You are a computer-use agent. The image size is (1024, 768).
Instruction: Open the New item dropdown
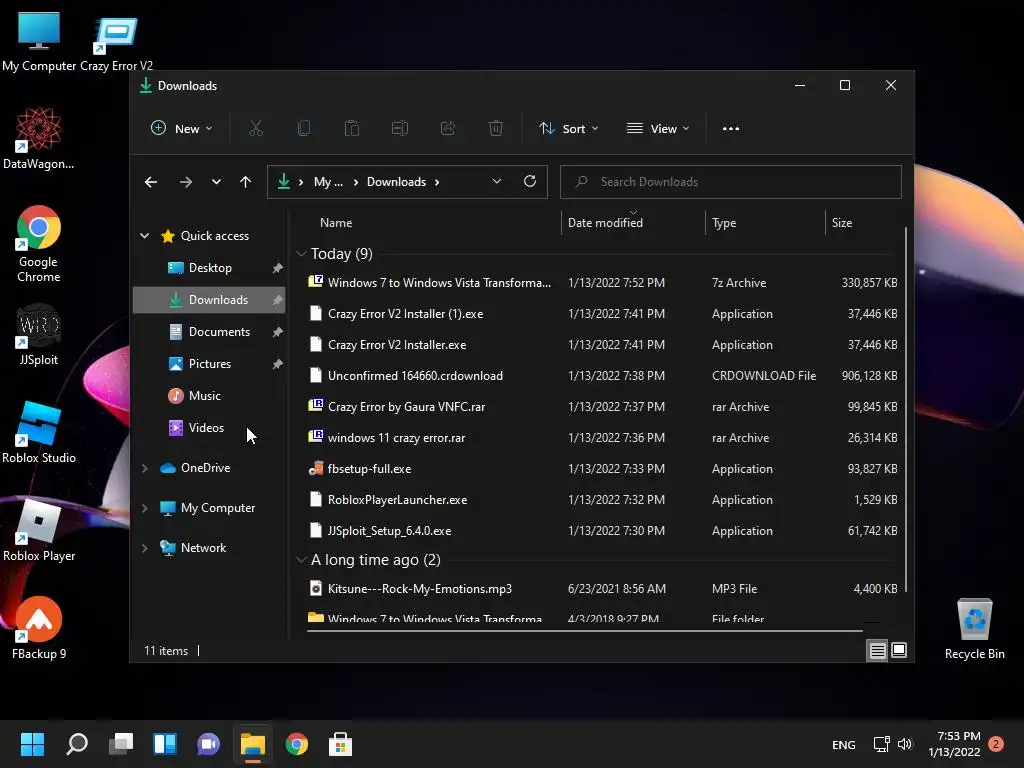tap(182, 129)
